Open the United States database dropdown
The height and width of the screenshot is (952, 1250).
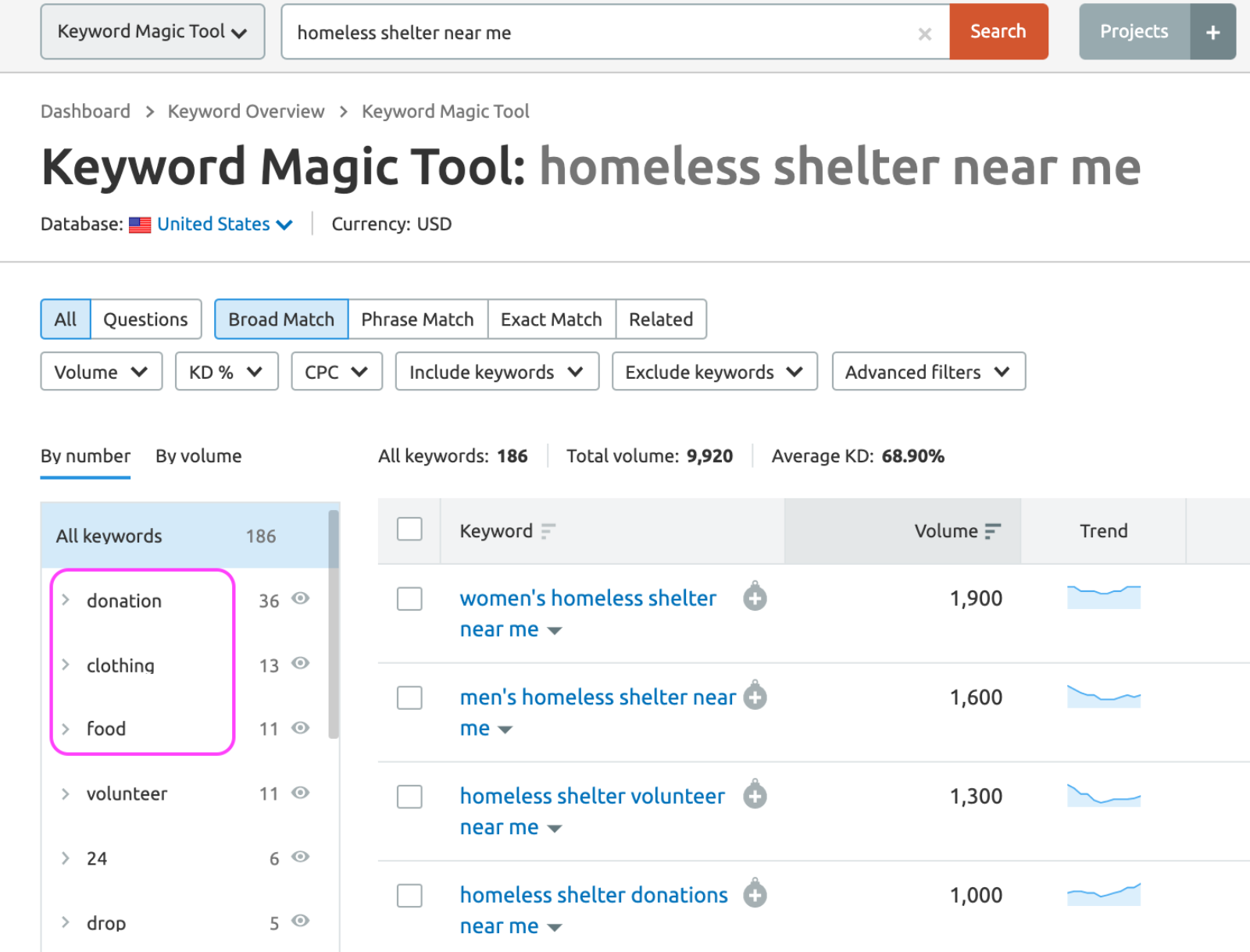click(x=225, y=225)
